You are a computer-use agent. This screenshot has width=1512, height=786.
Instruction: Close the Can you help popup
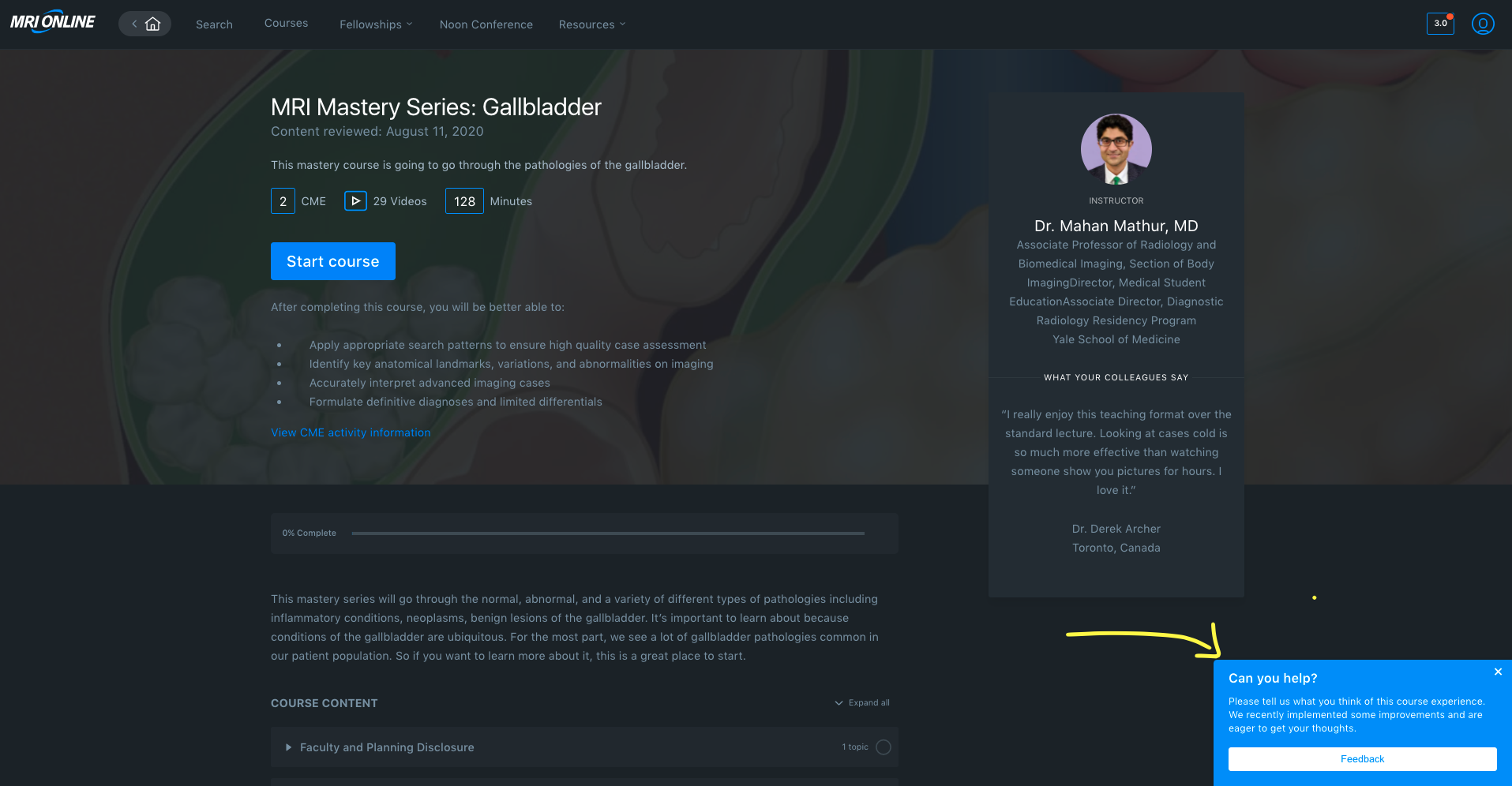tap(1497, 672)
